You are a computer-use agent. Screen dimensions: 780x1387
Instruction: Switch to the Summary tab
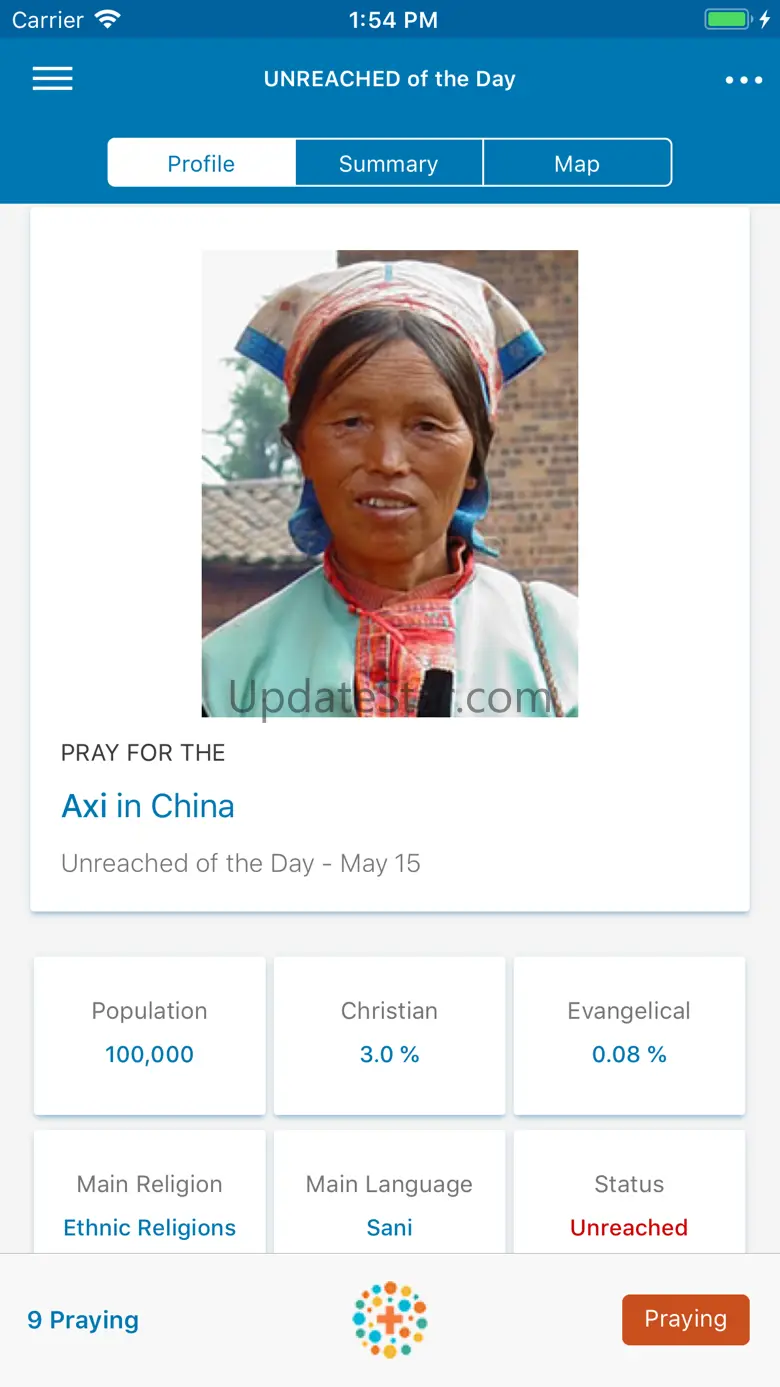pos(389,164)
